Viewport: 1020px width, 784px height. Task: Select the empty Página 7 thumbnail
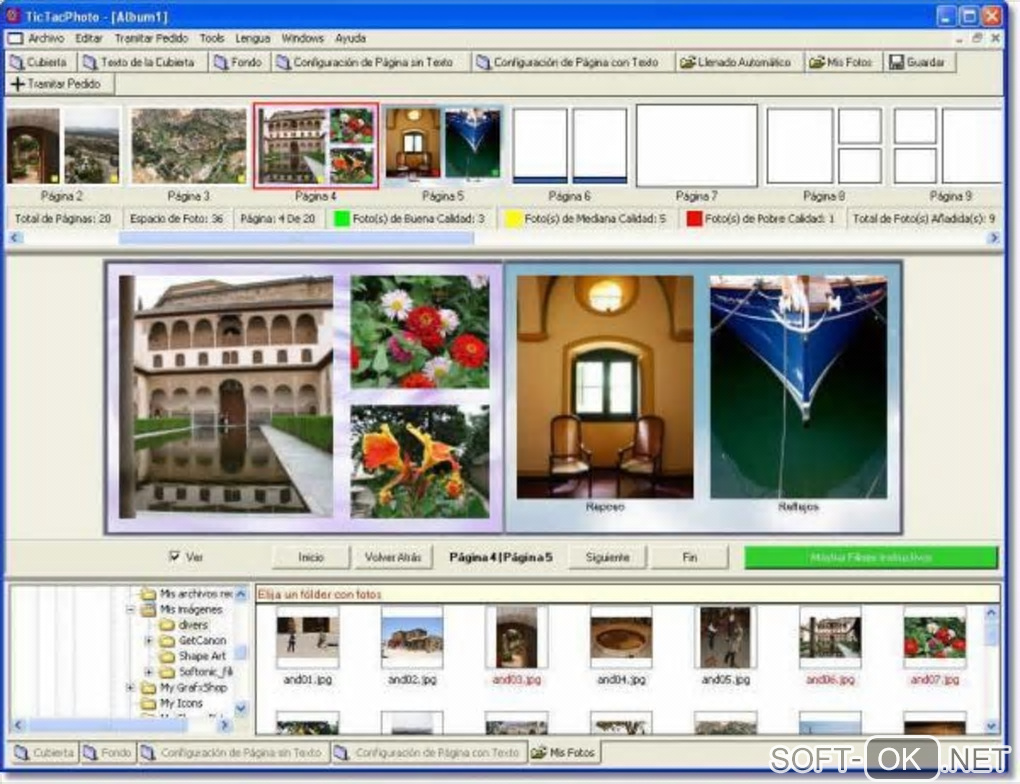coord(697,146)
